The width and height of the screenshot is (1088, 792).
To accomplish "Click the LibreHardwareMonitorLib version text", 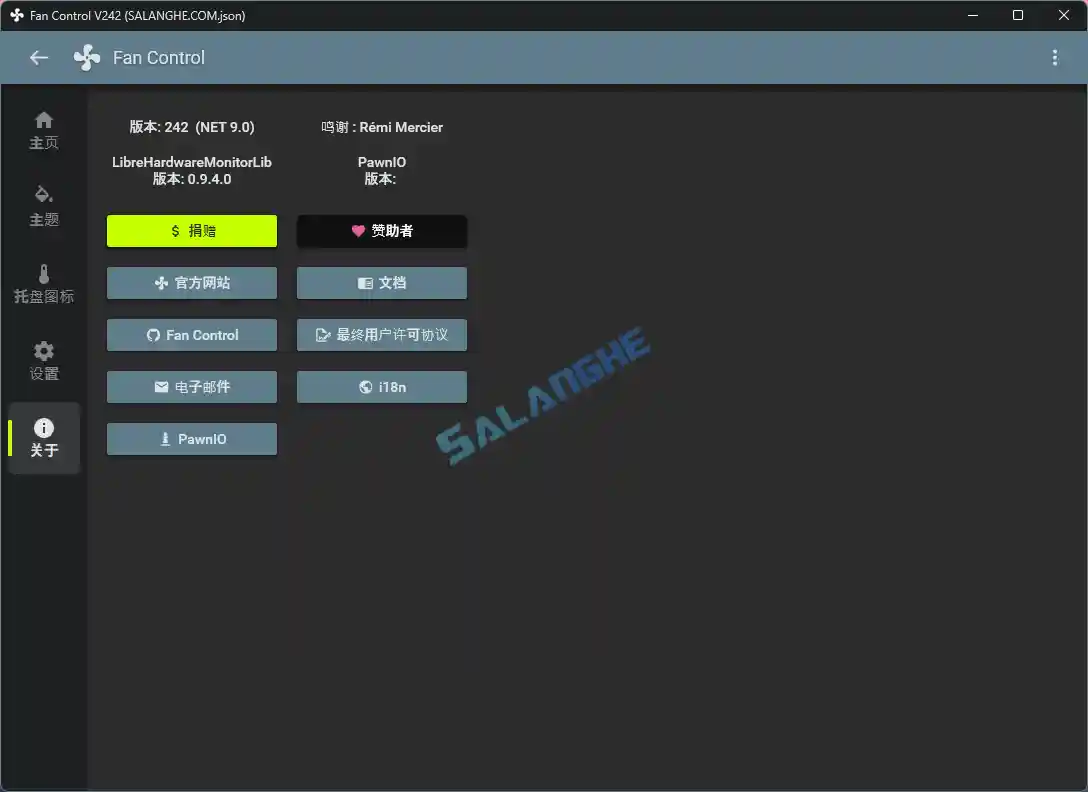I will click(194, 170).
